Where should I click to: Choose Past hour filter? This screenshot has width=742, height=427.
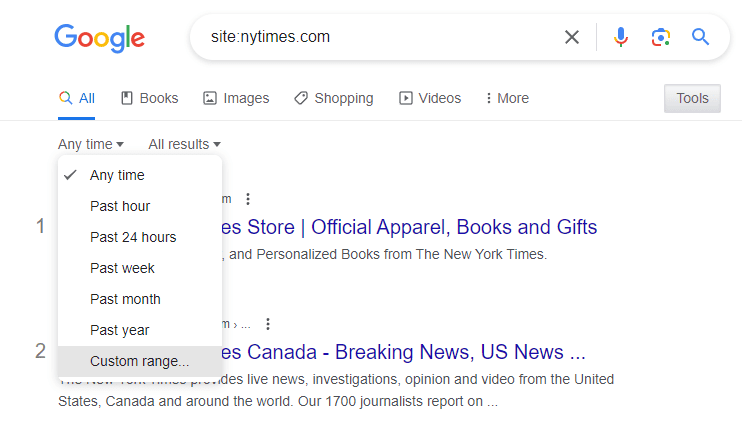coord(140,206)
